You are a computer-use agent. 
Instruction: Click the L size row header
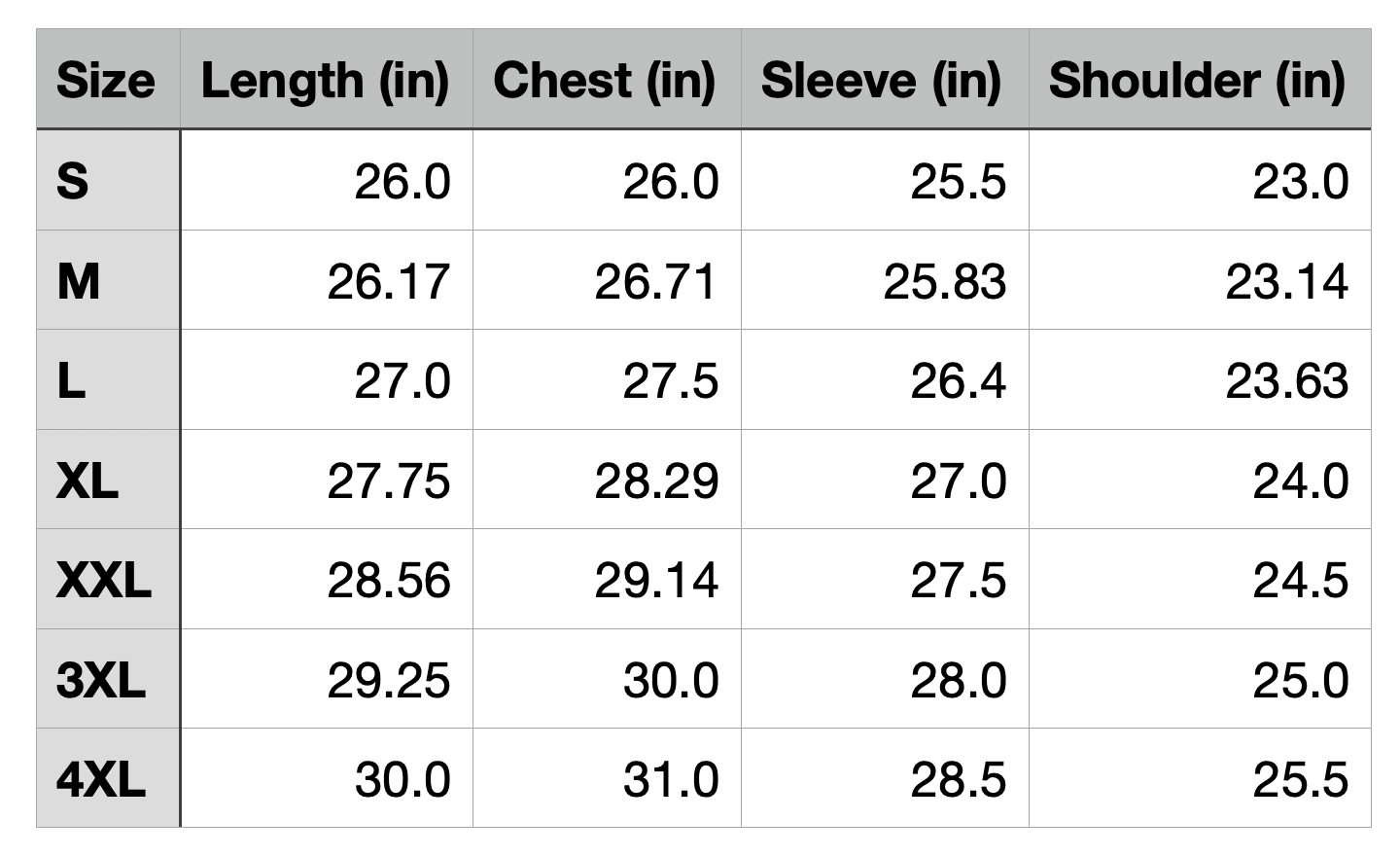[107, 380]
